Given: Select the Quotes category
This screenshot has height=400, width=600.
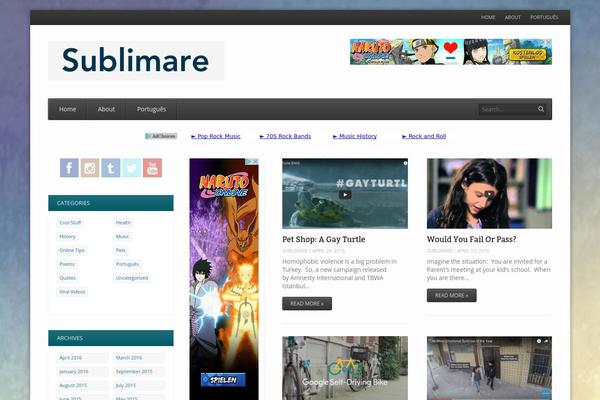Looking at the screenshot, I should tap(68, 278).
